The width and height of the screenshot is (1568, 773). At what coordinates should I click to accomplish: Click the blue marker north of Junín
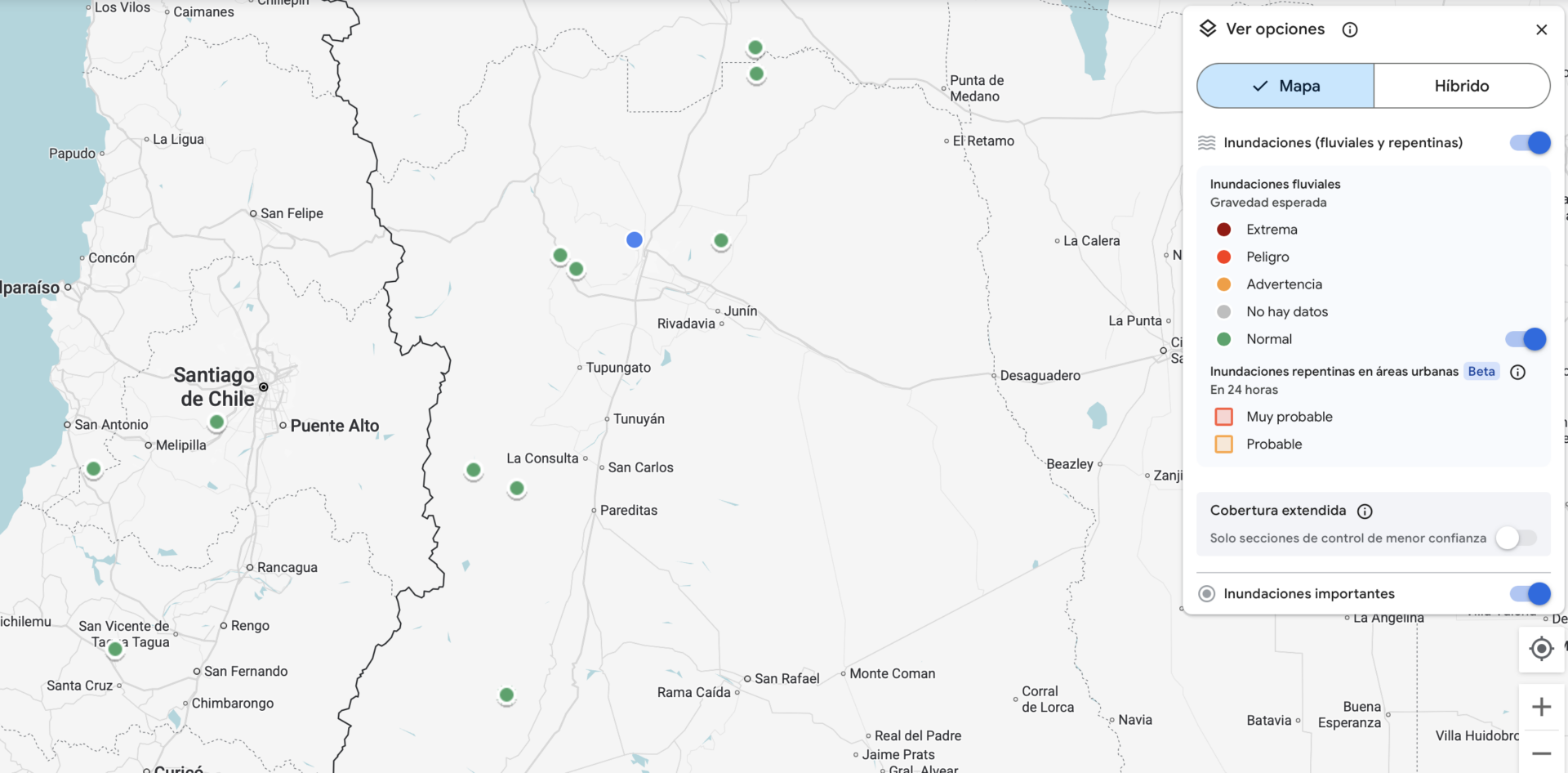pos(635,239)
